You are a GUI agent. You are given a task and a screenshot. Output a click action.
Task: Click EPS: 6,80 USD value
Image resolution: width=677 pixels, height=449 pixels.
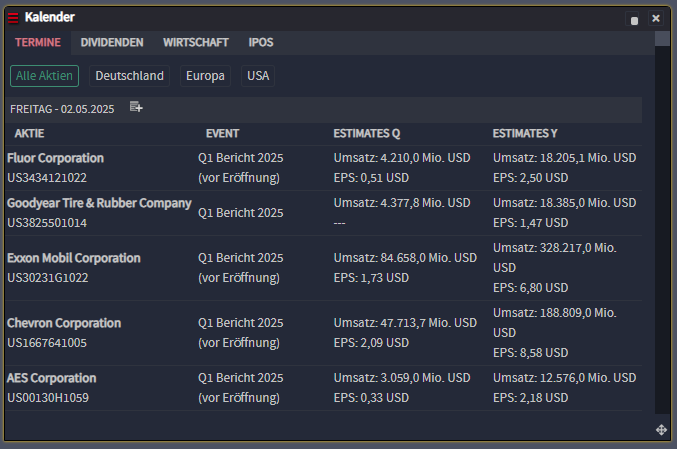click(531, 288)
